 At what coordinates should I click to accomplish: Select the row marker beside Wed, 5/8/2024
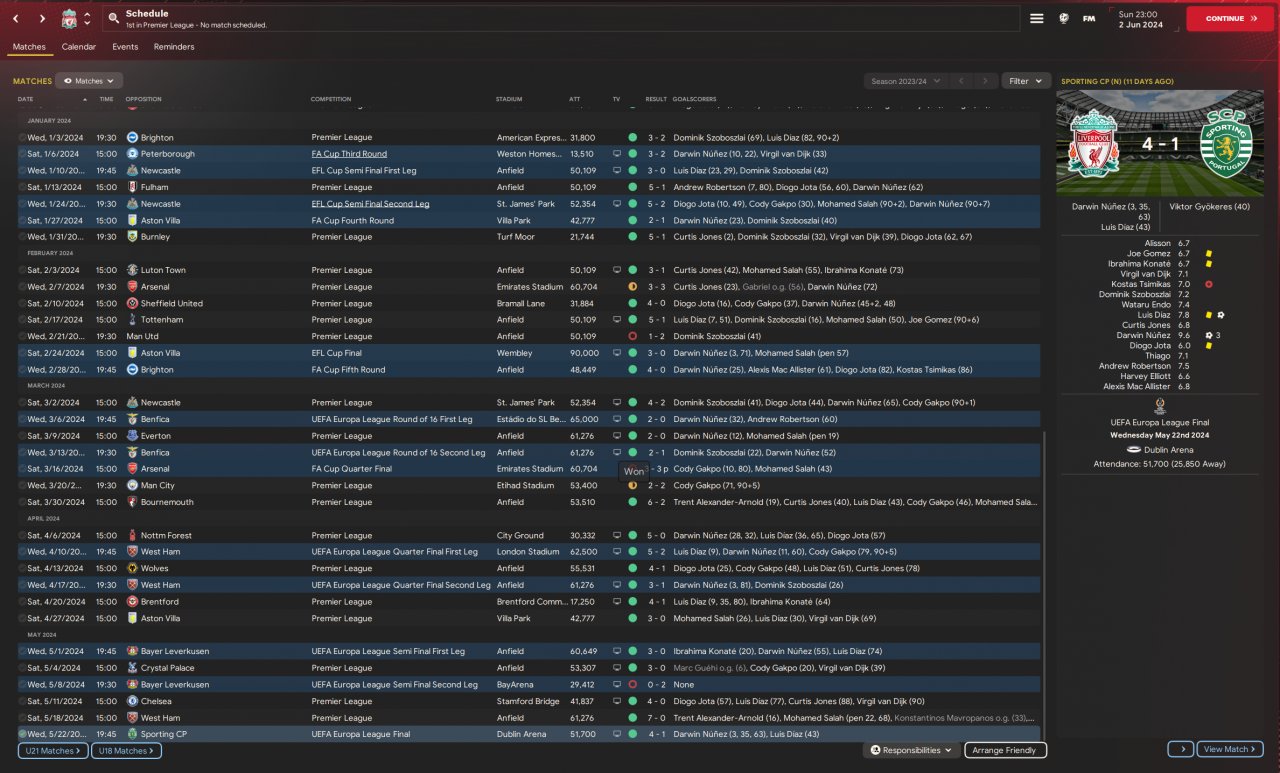click(x=22, y=685)
